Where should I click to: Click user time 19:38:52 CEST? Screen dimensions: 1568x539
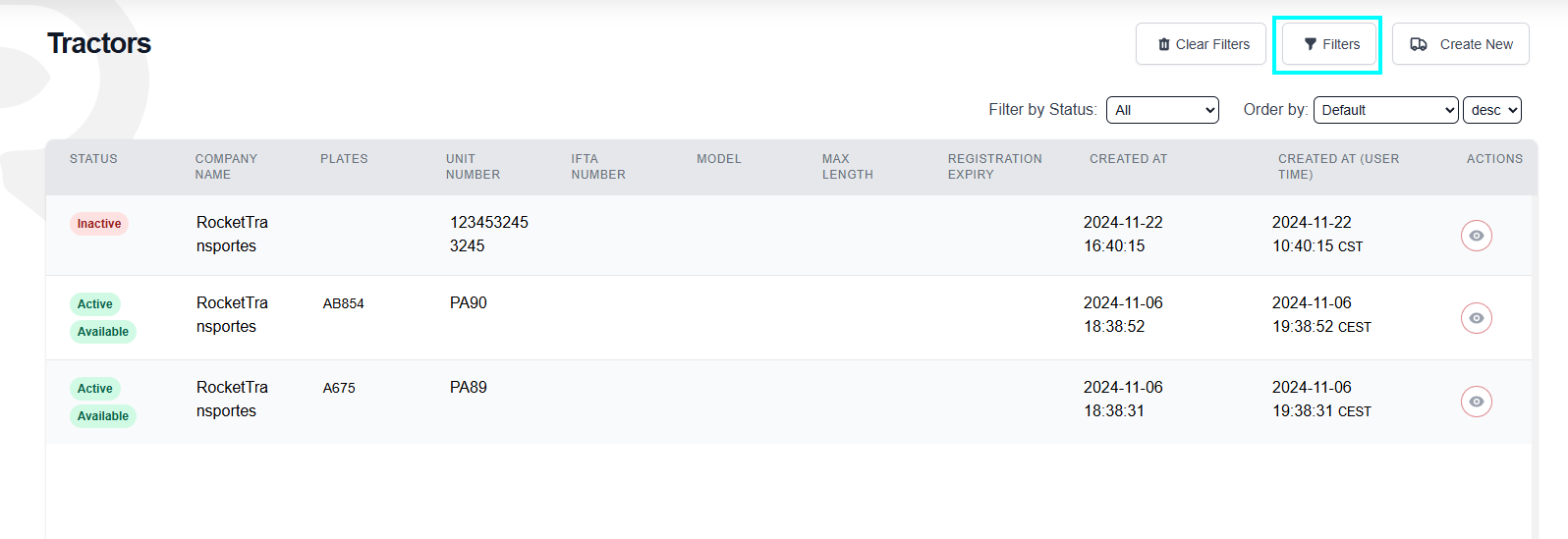[1321, 327]
